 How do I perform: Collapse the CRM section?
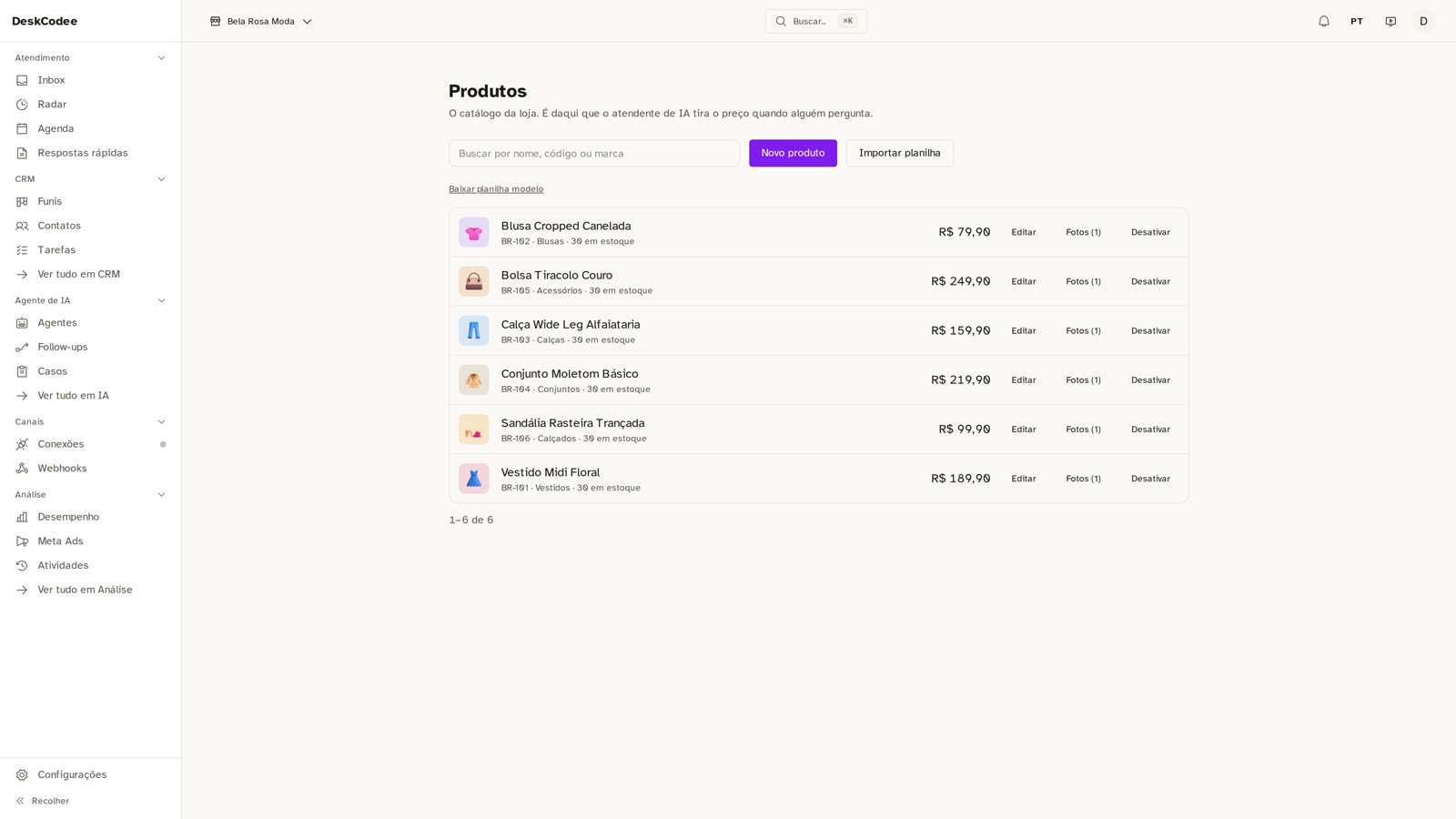[162, 179]
